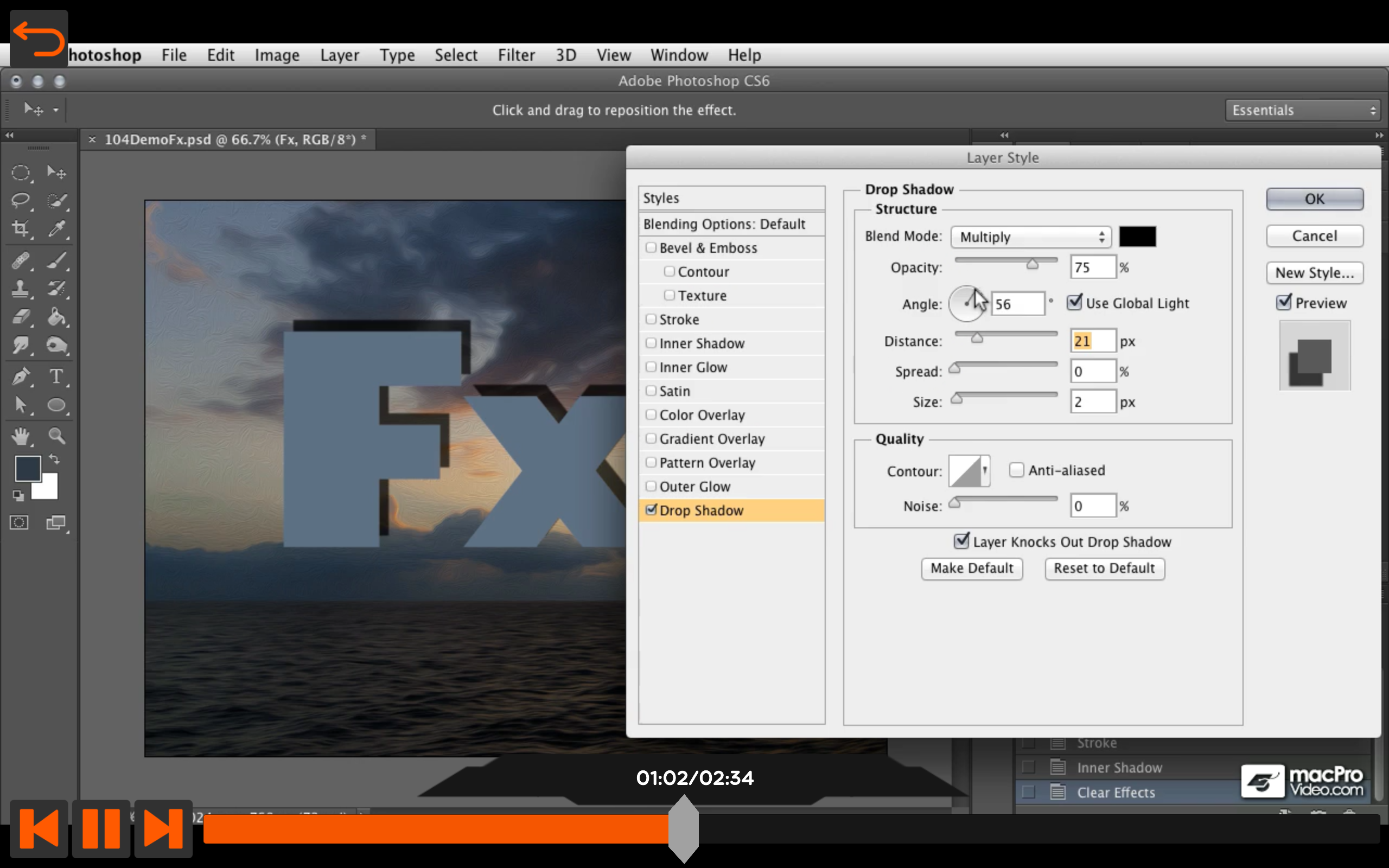Select the Type tool

57,376
